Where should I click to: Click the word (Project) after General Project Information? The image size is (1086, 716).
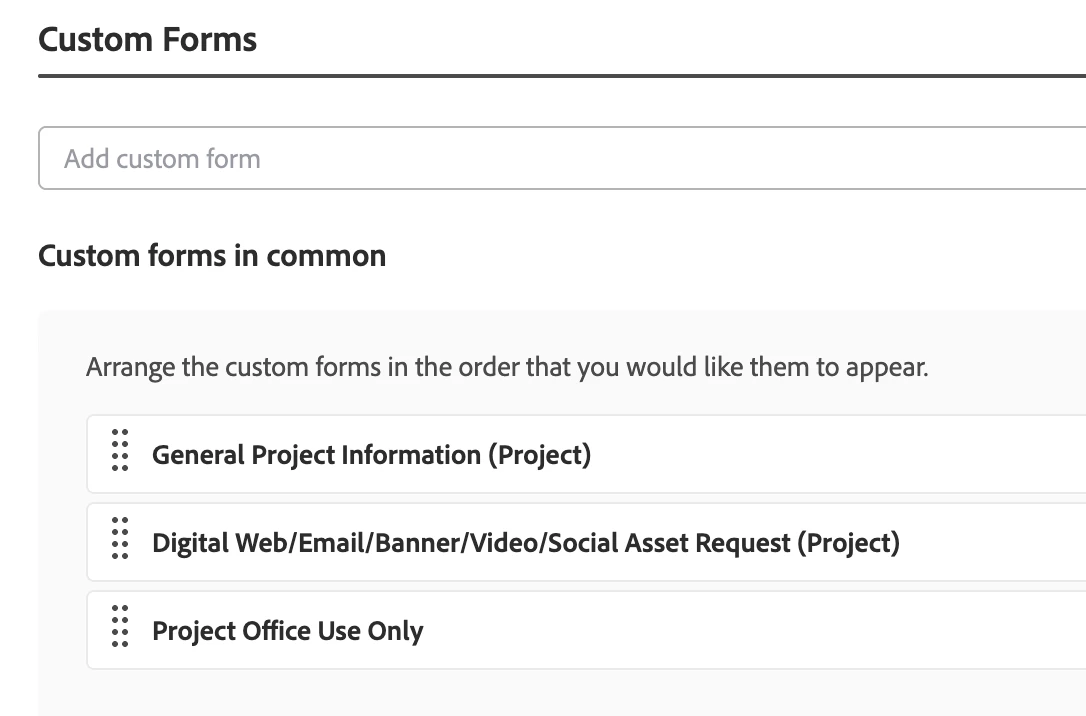coord(539,455)
